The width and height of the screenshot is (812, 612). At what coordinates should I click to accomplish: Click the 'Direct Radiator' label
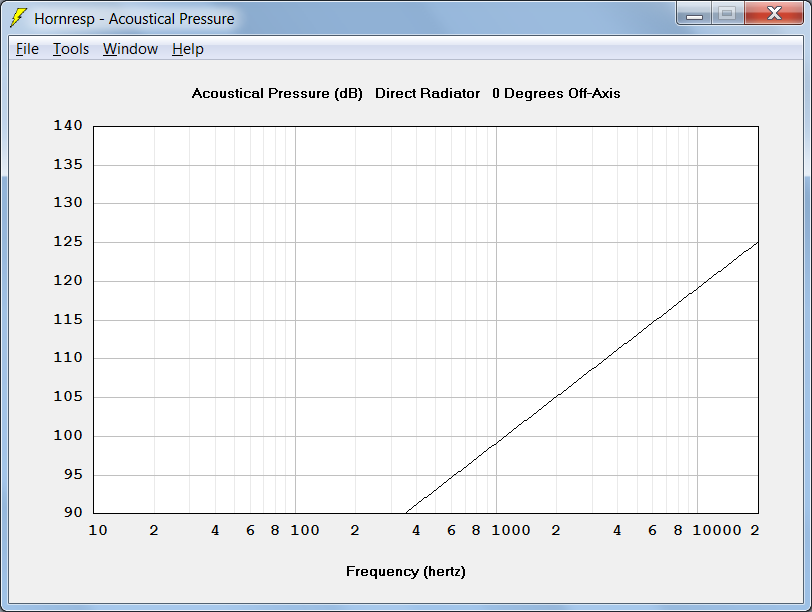(428, 94)
